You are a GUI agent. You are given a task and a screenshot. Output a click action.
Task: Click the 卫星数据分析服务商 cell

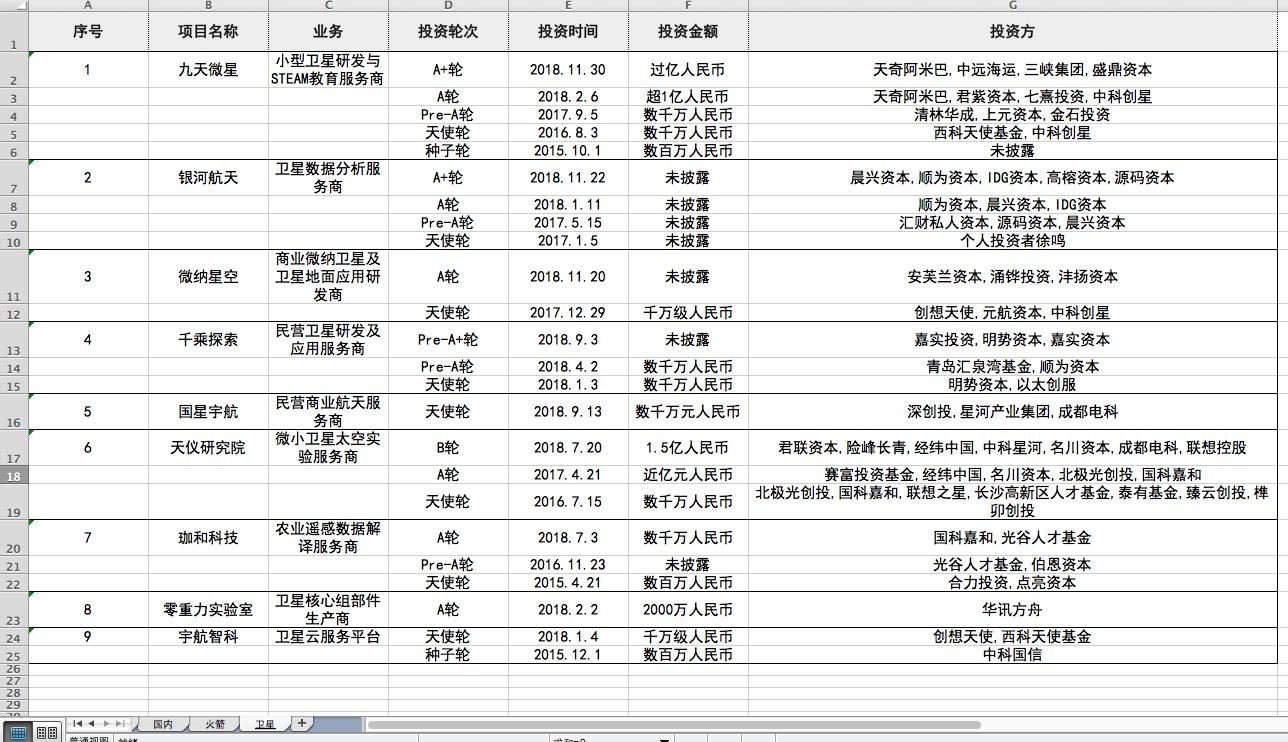tap(328, 178)
